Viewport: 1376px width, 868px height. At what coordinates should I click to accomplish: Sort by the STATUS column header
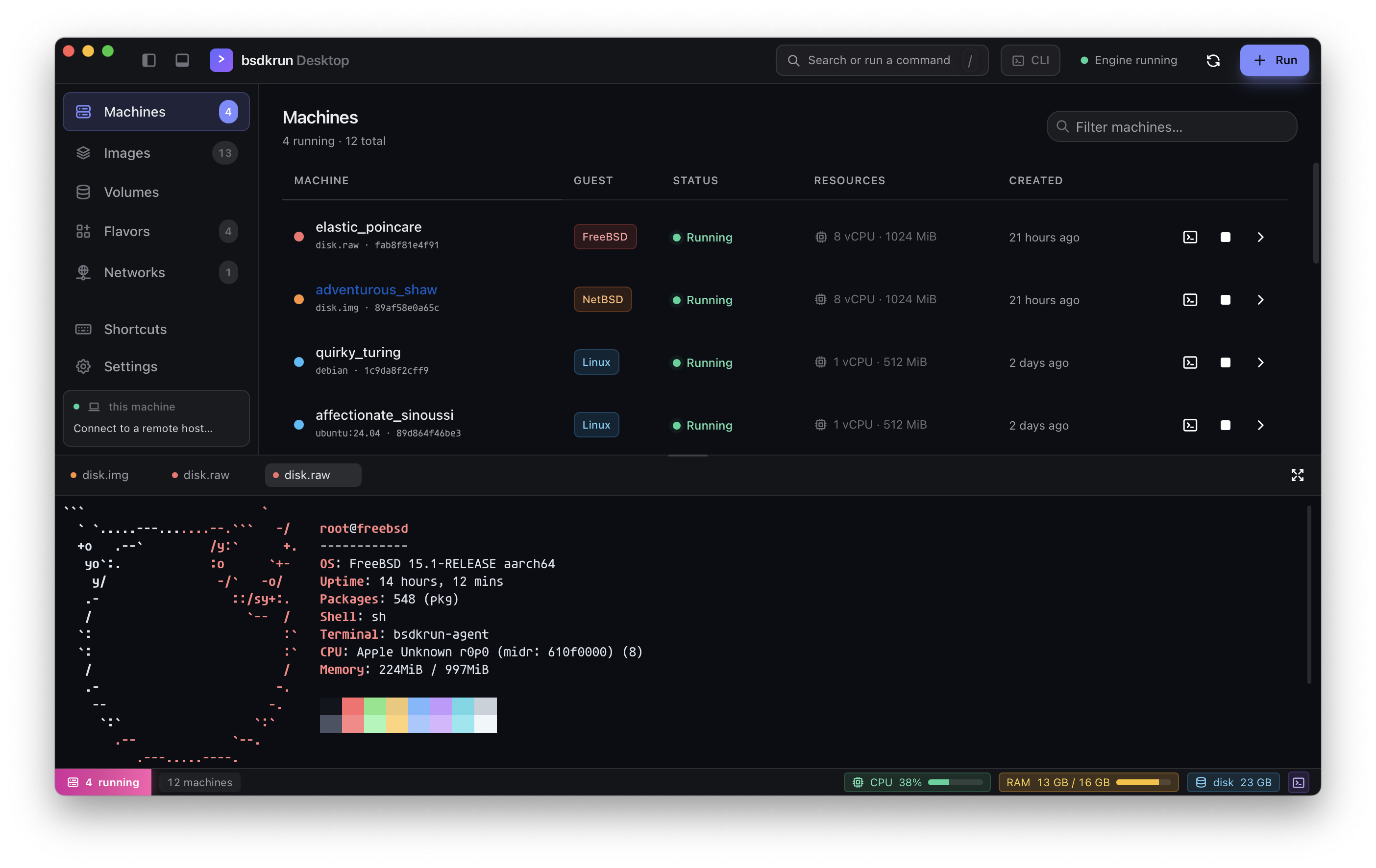click(x=695, y=180)
